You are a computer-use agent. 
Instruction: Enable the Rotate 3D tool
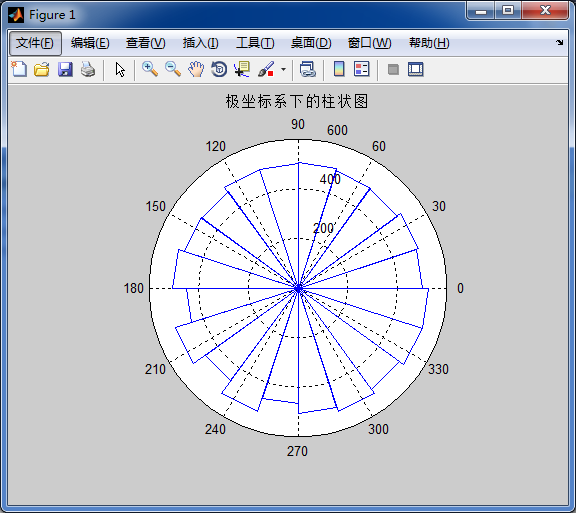coord(219,69)
